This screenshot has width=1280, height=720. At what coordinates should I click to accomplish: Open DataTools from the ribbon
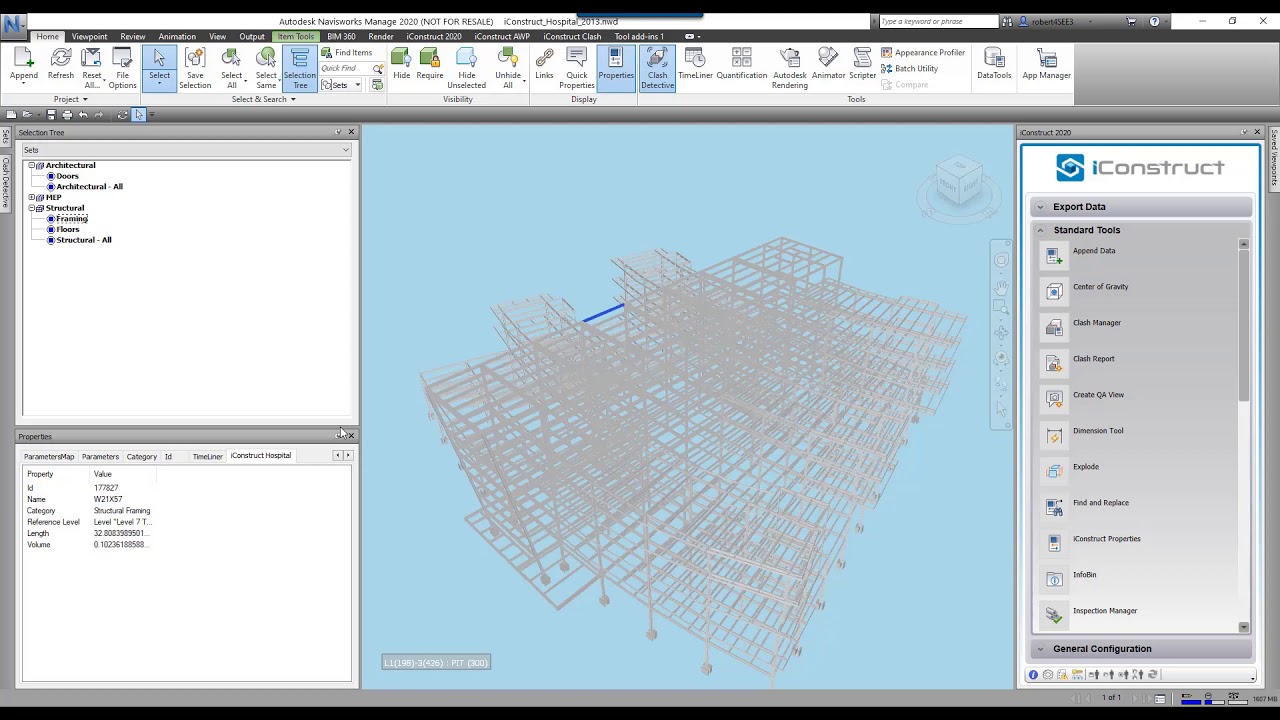click(994, 65)
